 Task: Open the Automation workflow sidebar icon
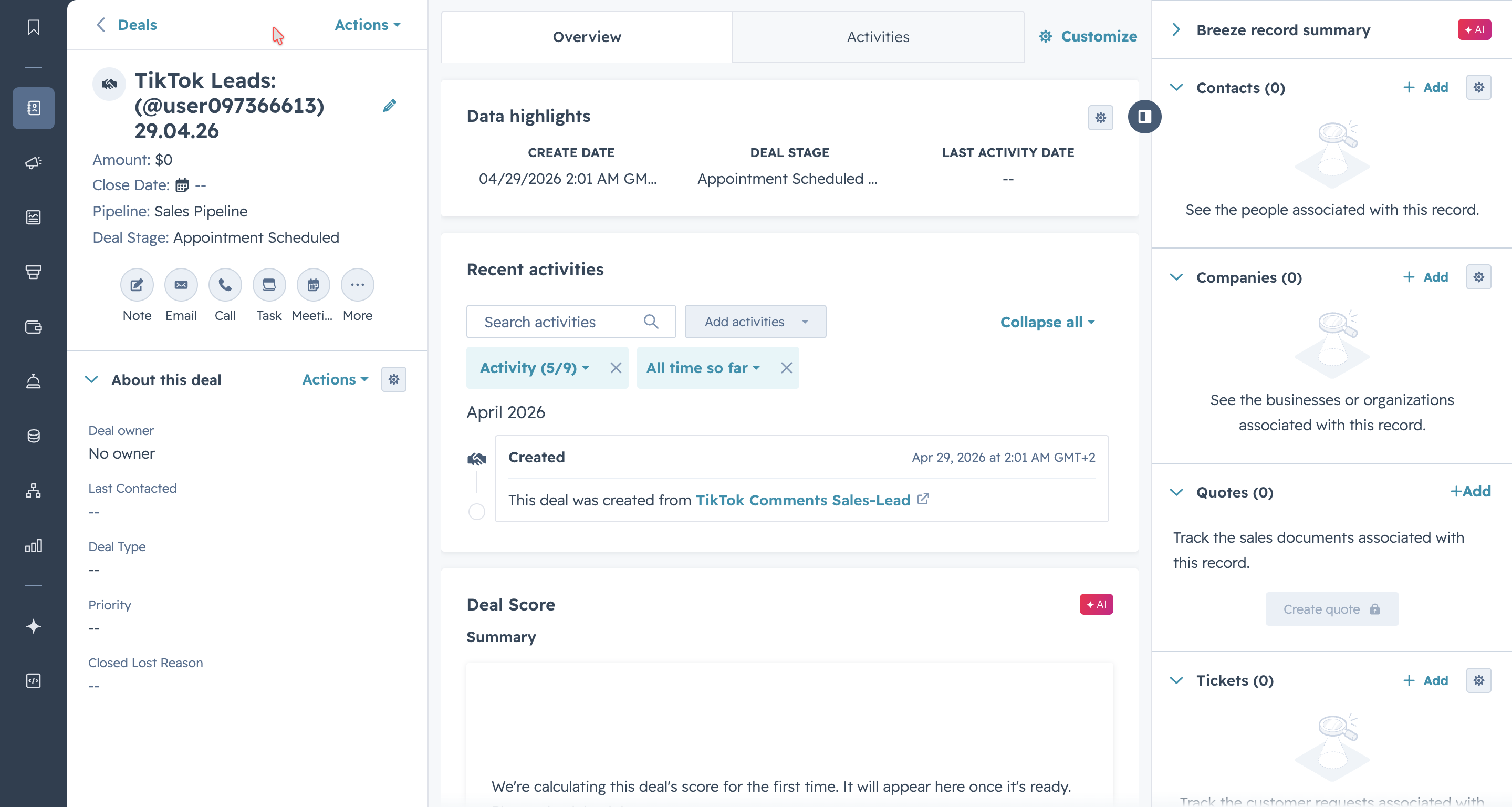click(x=34, y=490)
